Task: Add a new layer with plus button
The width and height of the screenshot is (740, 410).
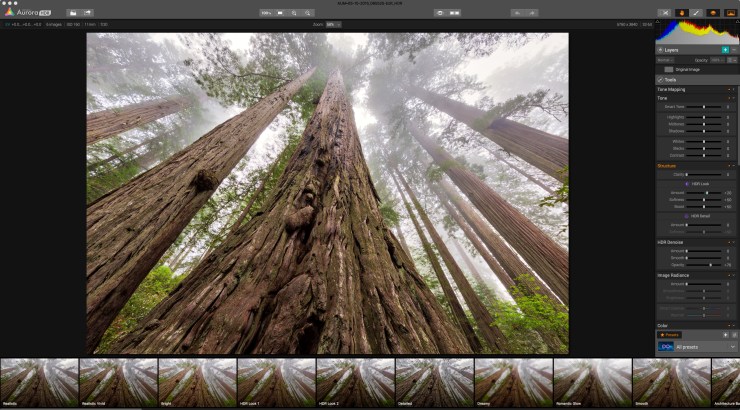Action: point(725,50)
